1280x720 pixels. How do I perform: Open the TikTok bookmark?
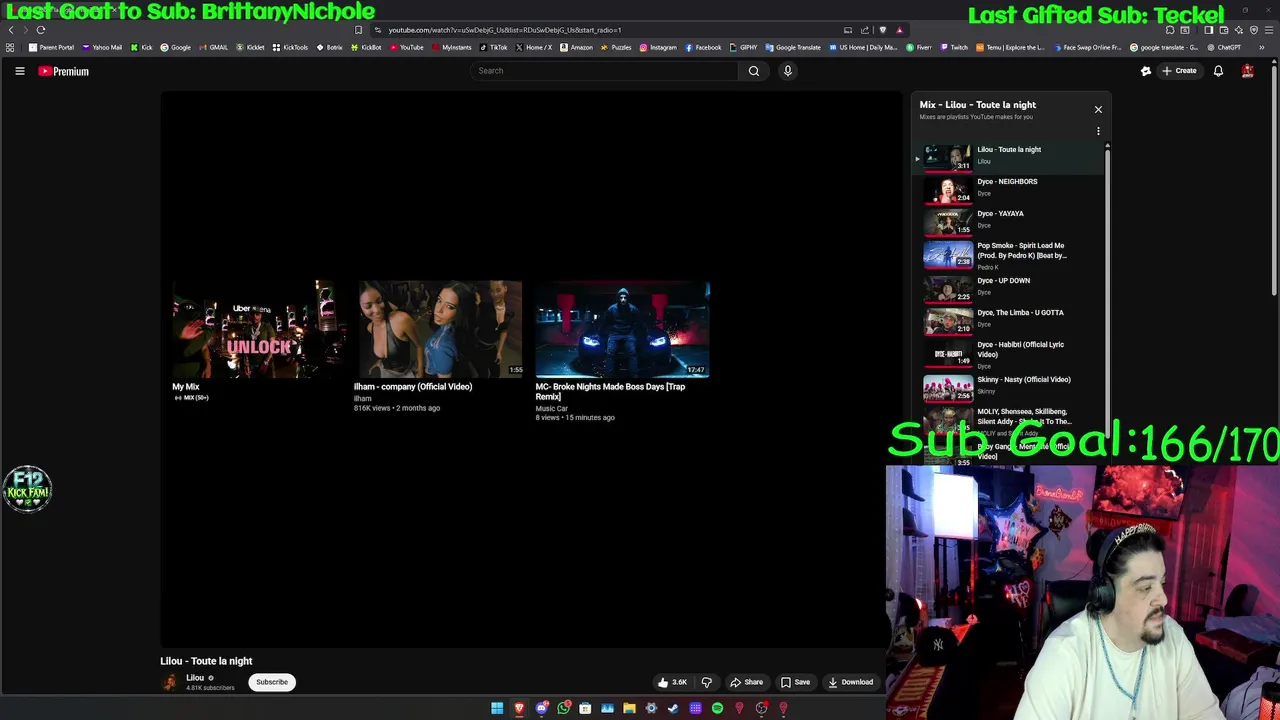493,47
